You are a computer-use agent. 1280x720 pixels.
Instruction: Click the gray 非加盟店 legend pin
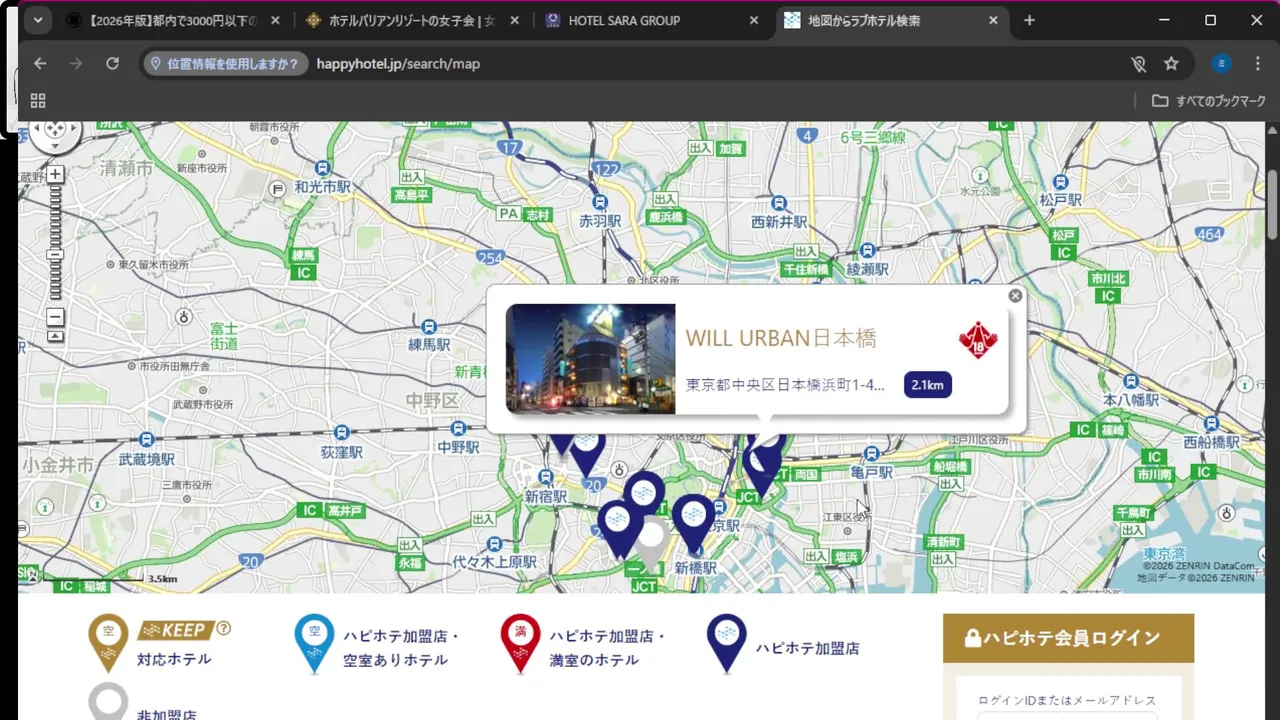tap(108, 701)
